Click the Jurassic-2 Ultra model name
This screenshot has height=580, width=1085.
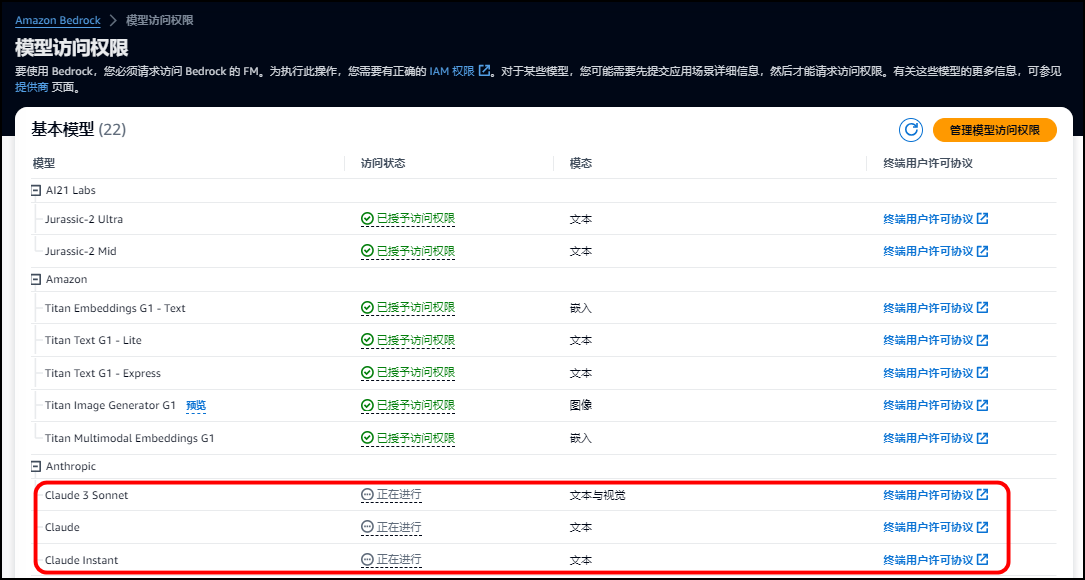pyautogui.click(x=84, y=219)
